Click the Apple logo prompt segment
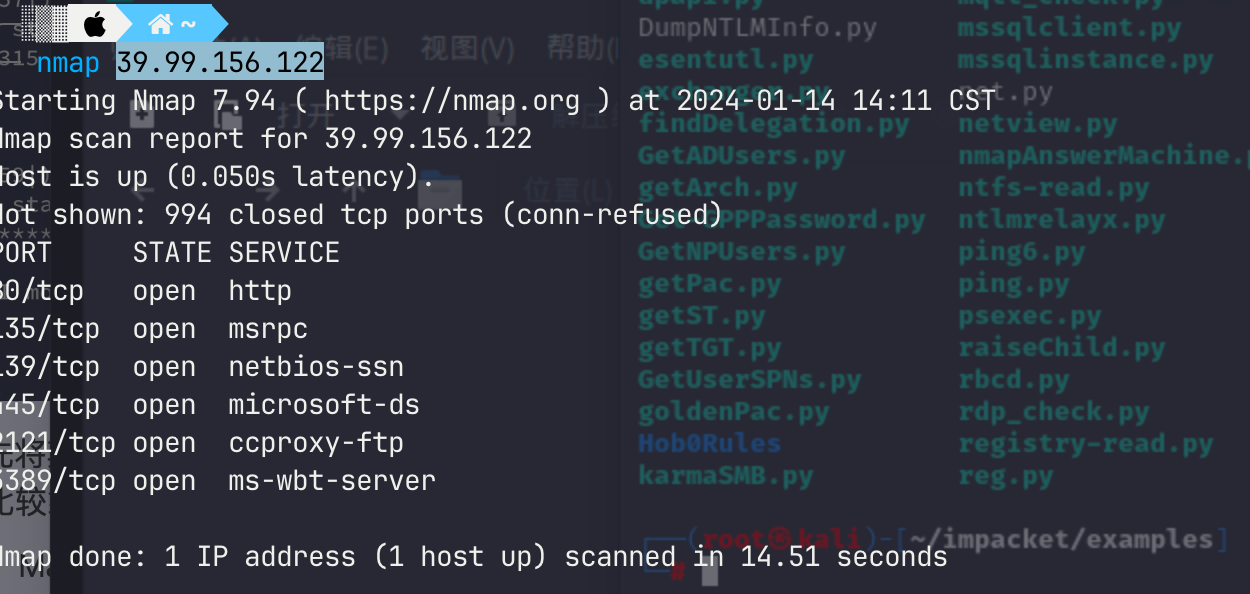 pyautogui.click(x=95, y=22)
